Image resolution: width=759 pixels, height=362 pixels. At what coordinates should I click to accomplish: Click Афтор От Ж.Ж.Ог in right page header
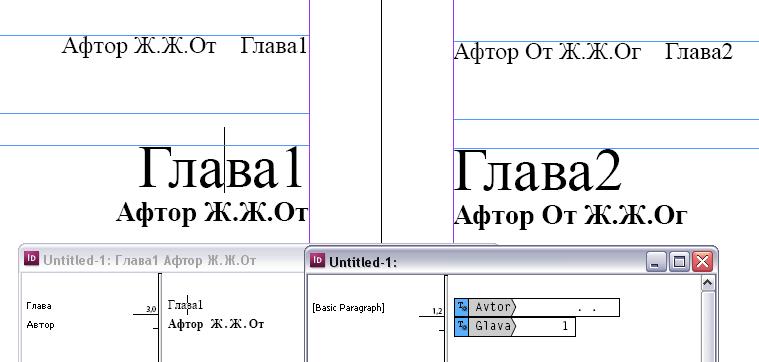(x=547, y=51)
